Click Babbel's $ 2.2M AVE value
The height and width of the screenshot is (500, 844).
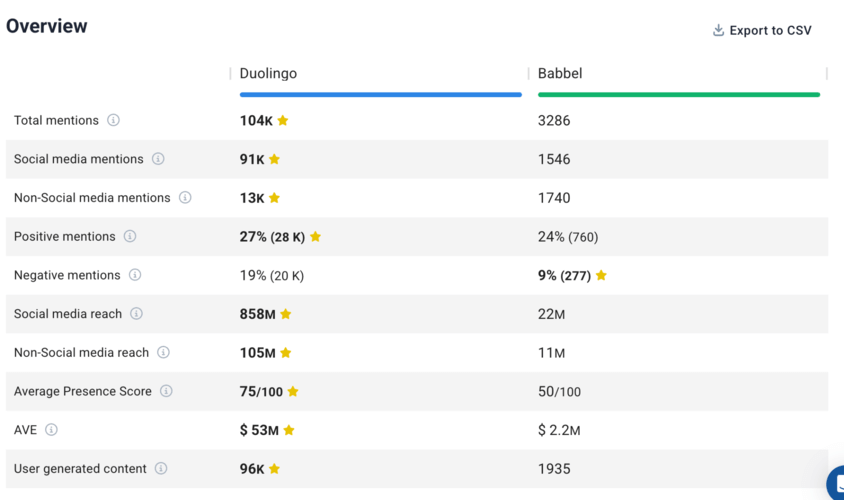click(559, 430)
